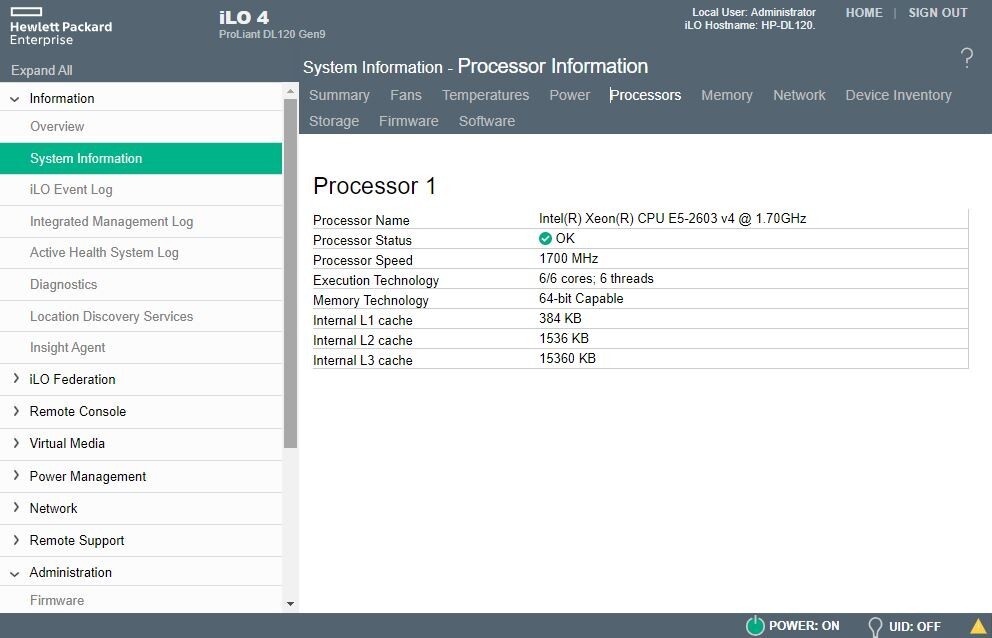Image resolution: width=992 pixels, height=638 pixels.
Task: Click the 6/6 cores; 6 threads value
Action: pyautogui.click(x=596, y=278)
